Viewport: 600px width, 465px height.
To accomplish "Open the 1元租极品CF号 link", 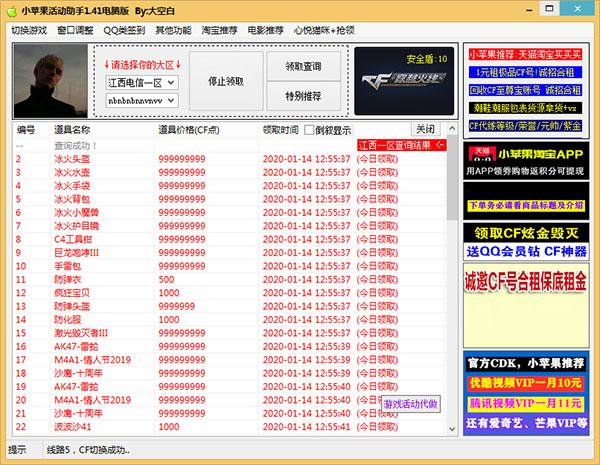I will point(525,72).
